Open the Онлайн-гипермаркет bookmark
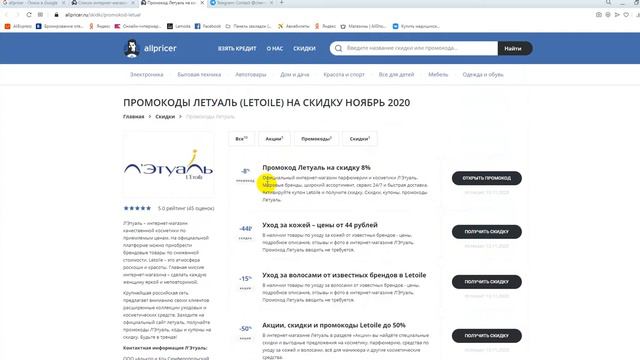The height and width of the screenshot is (360, 640). point(138,26)
